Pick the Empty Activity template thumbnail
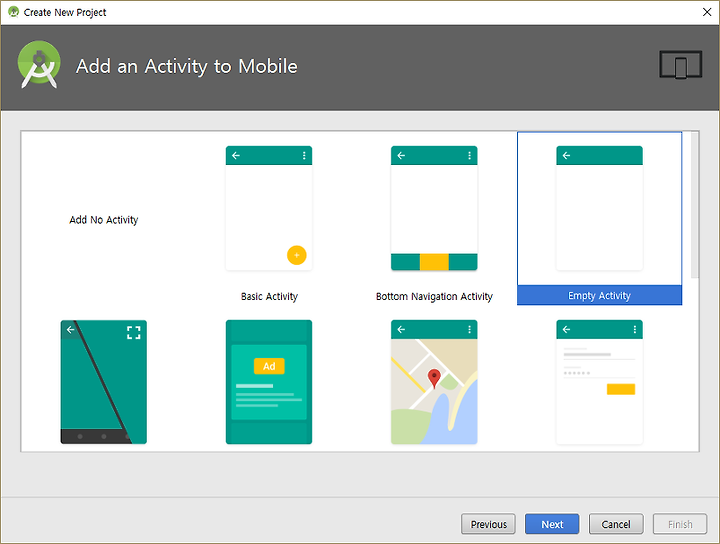720x544 pixels. (x=599, y=208)
